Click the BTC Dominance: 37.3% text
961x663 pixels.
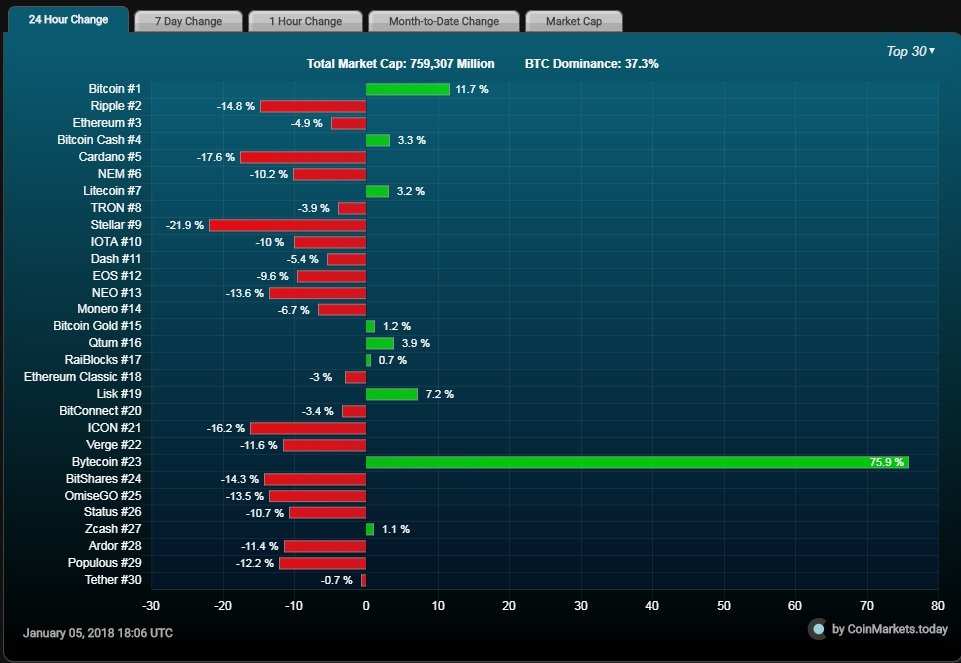click(x=591, y=64)
